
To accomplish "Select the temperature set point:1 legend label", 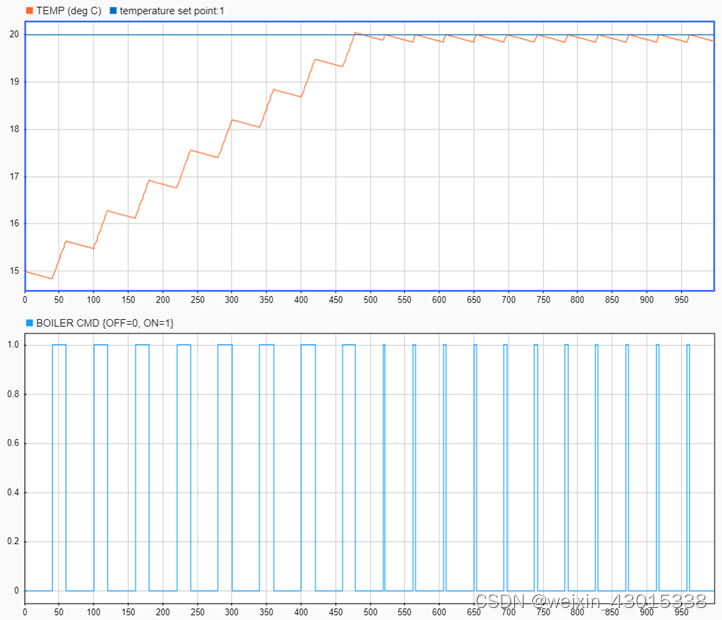I will pyautogui.click(x=172, y=11).
